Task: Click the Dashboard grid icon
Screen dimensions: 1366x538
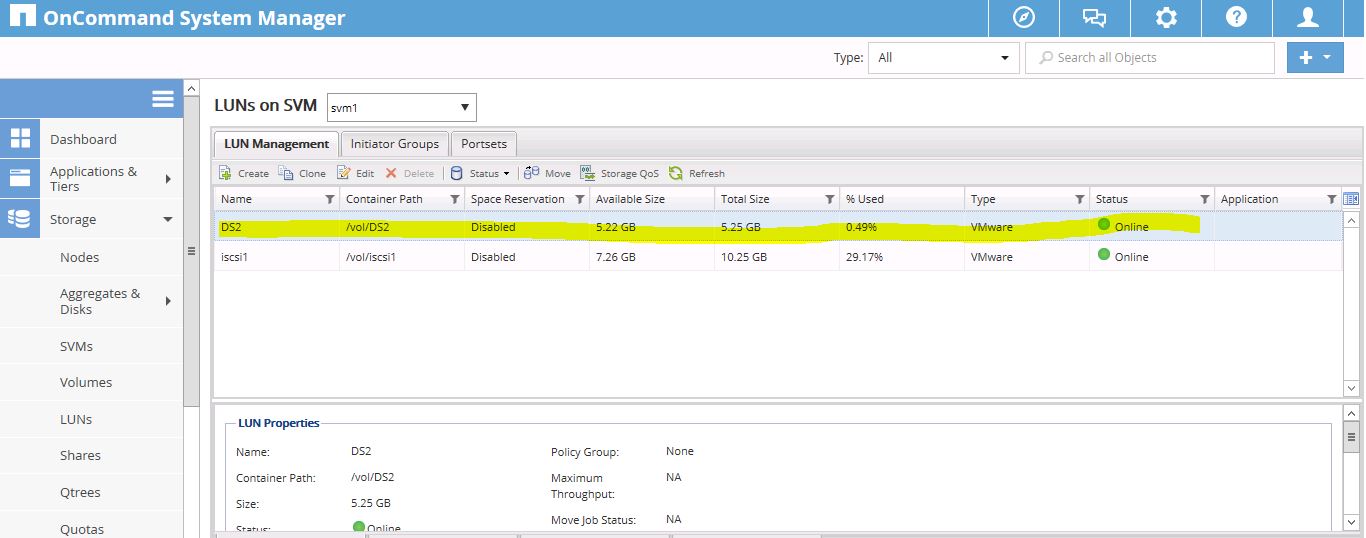Action: (x=19, y=139)
